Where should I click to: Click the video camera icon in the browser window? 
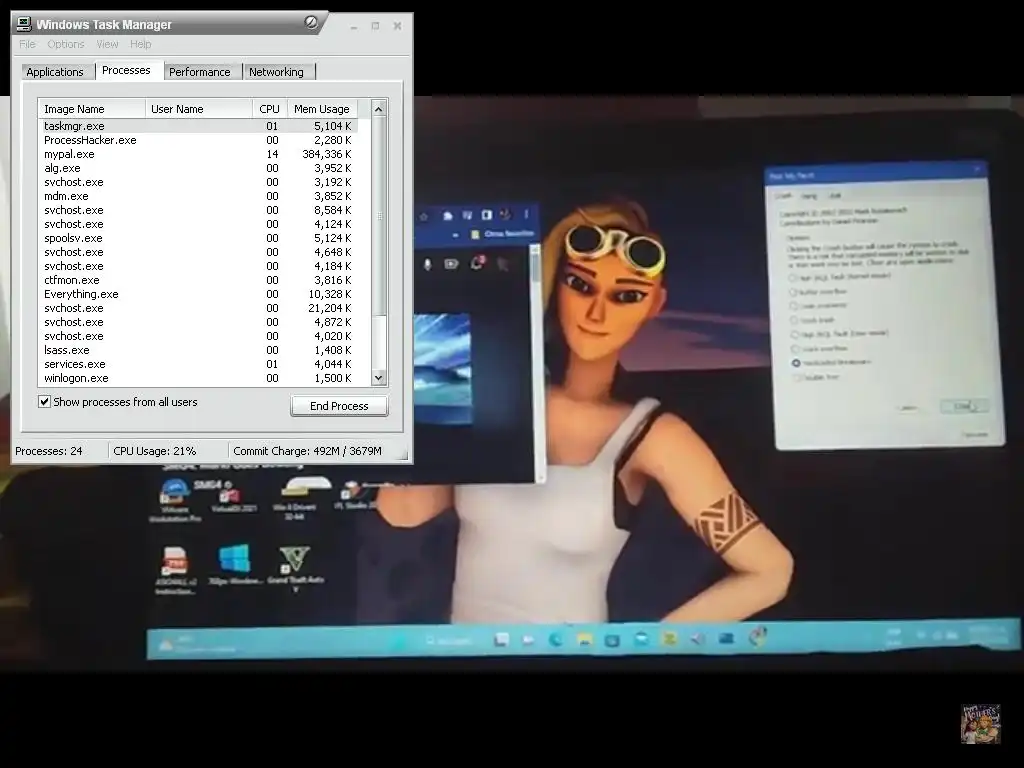click(x=451, y=264)
